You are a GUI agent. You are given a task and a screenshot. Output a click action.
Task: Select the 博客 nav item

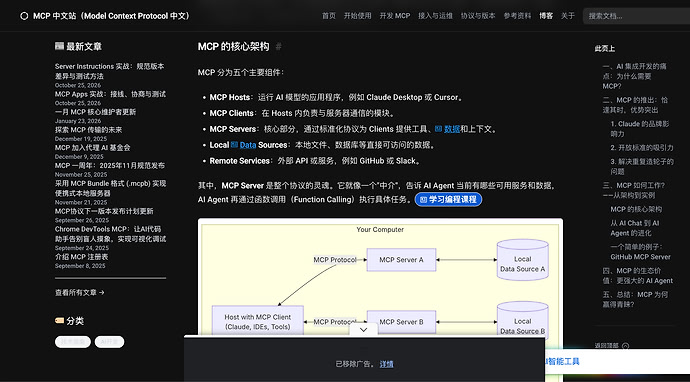[x=546, y=16]
